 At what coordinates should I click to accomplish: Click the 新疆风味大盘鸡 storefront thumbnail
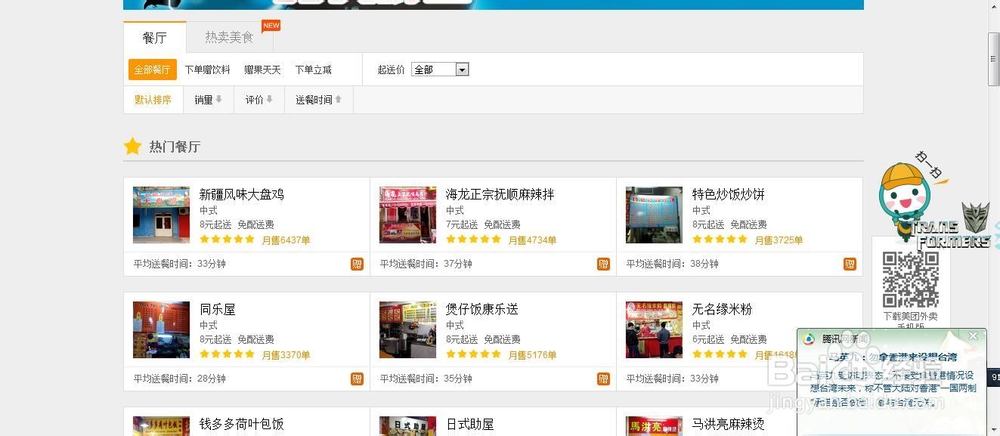tap(161, 215)
